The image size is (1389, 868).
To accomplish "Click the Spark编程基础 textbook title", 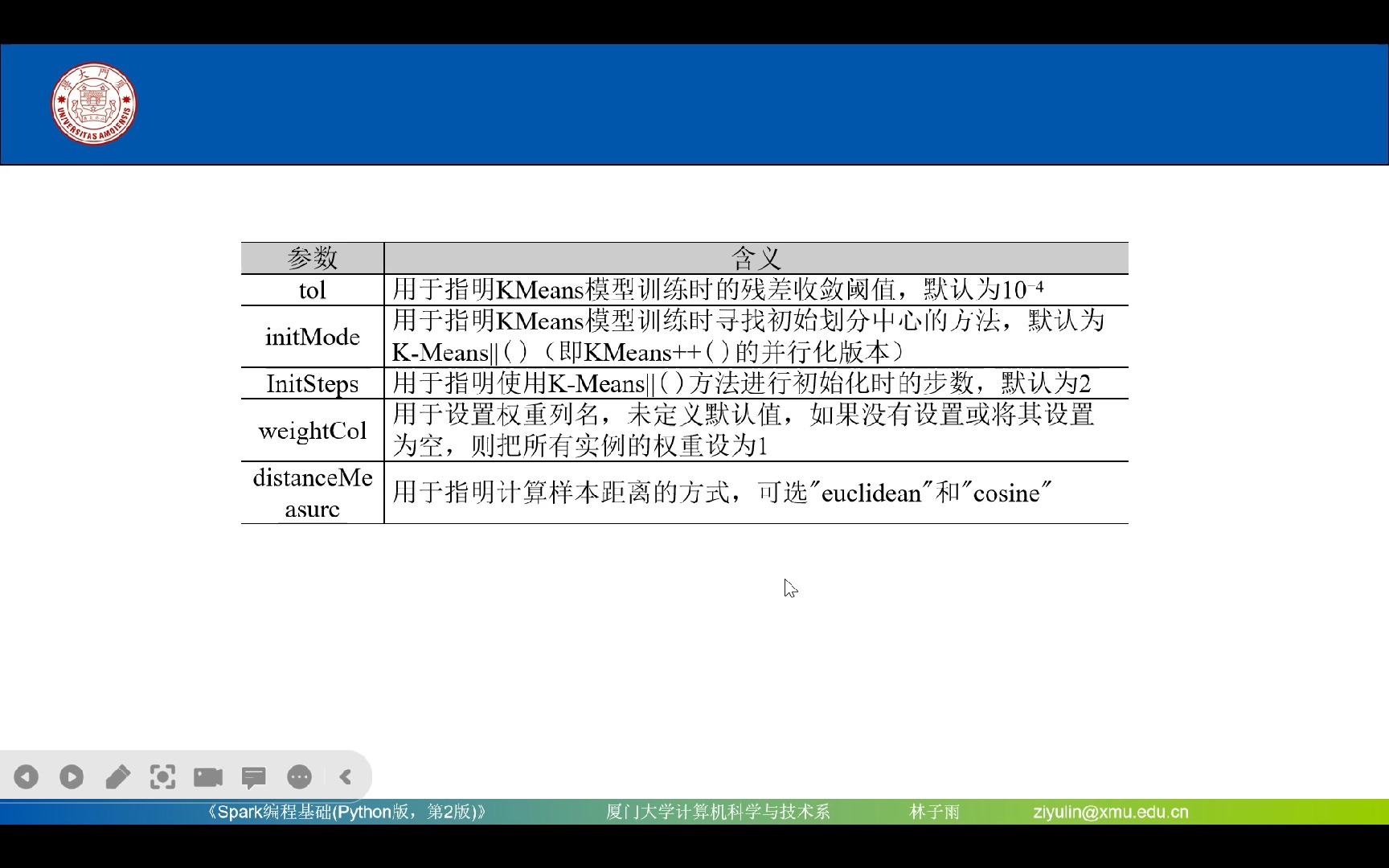I will [x=346, y=812].
